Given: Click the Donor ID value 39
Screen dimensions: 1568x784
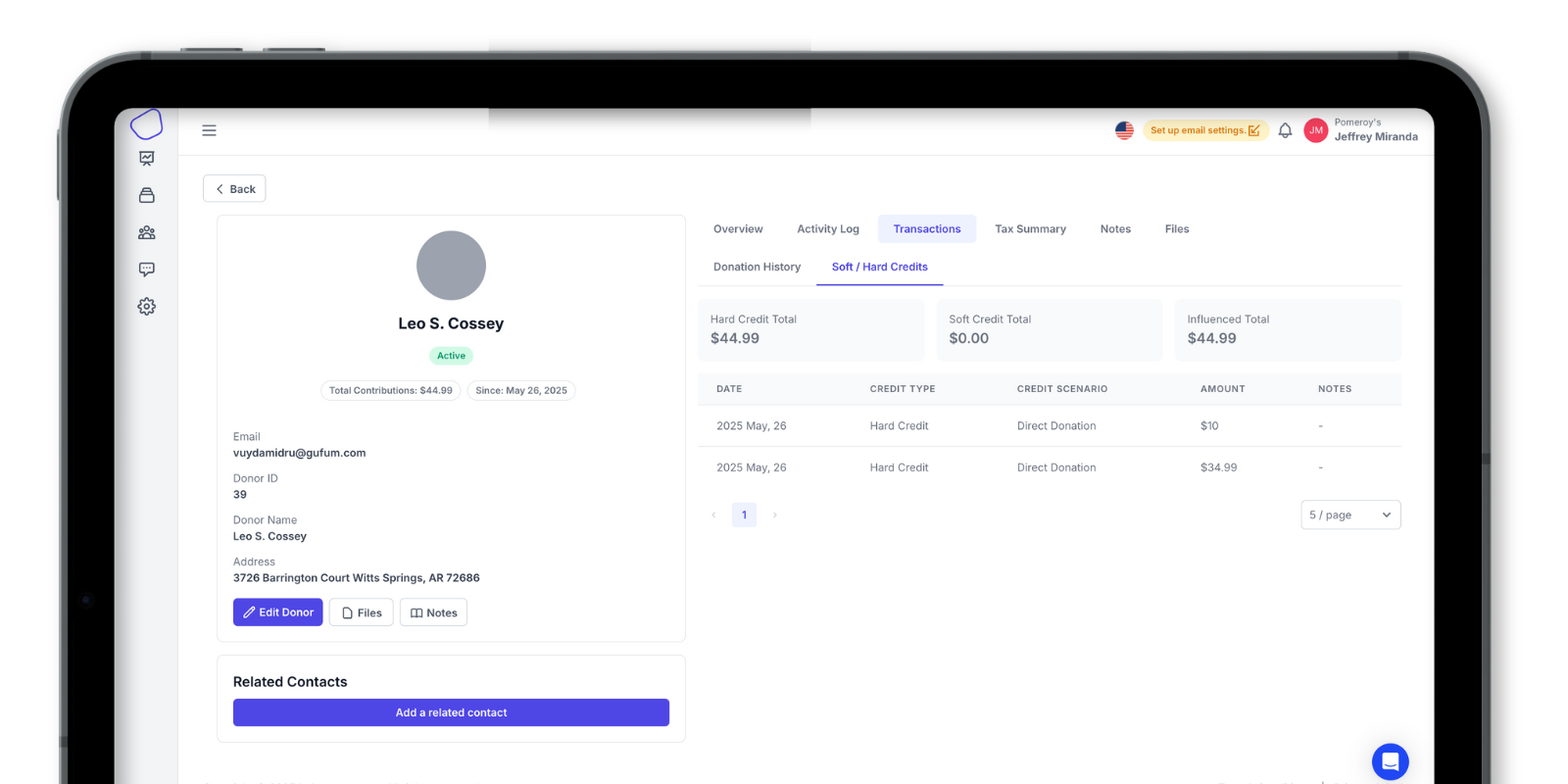Looking at the screenshot, I should 240,495.
